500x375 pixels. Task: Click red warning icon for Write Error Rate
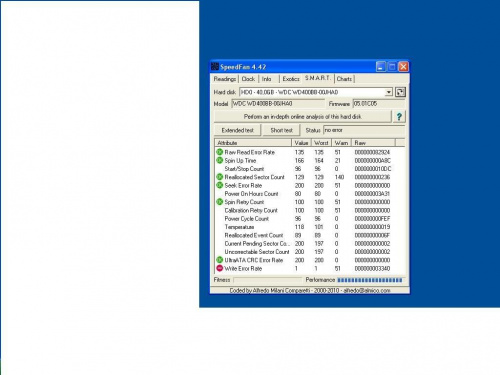click(219, 268)
